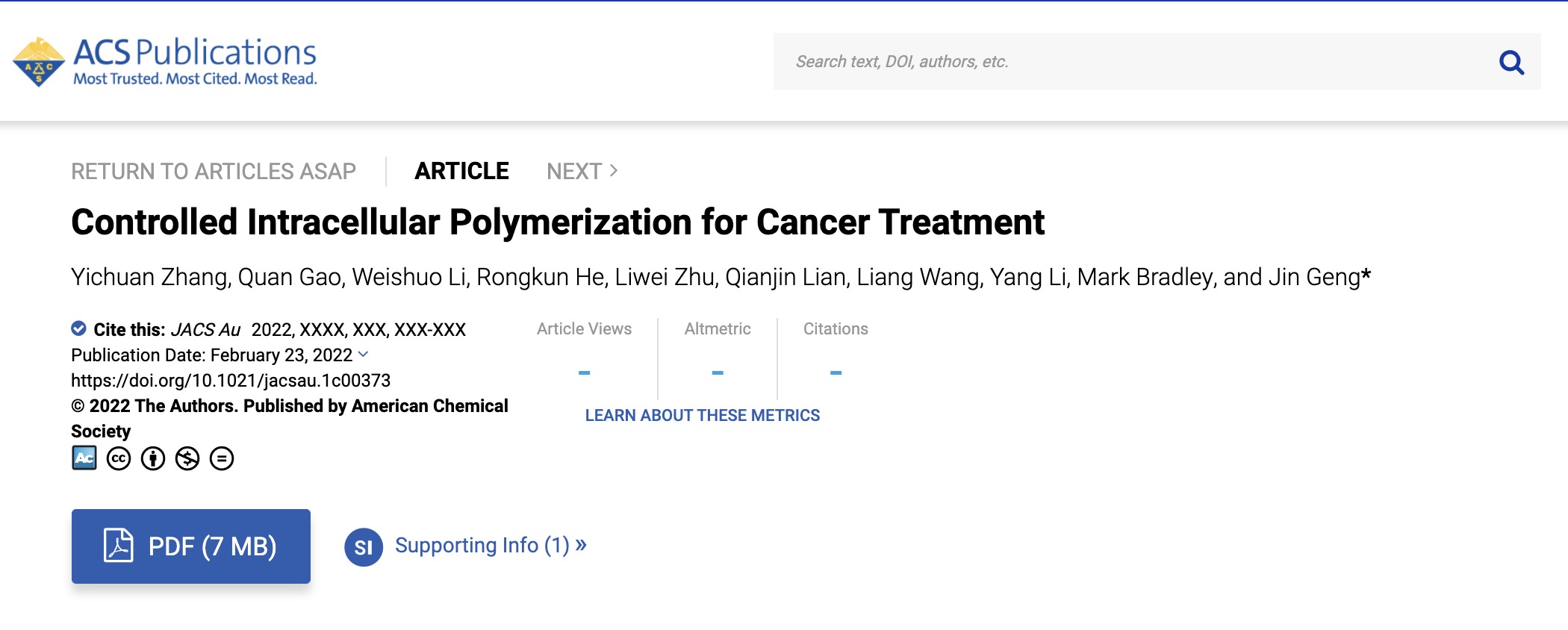The image size is (1568, 630).
Task: Click the blue SI circle badge
Action: pos(364,547)
